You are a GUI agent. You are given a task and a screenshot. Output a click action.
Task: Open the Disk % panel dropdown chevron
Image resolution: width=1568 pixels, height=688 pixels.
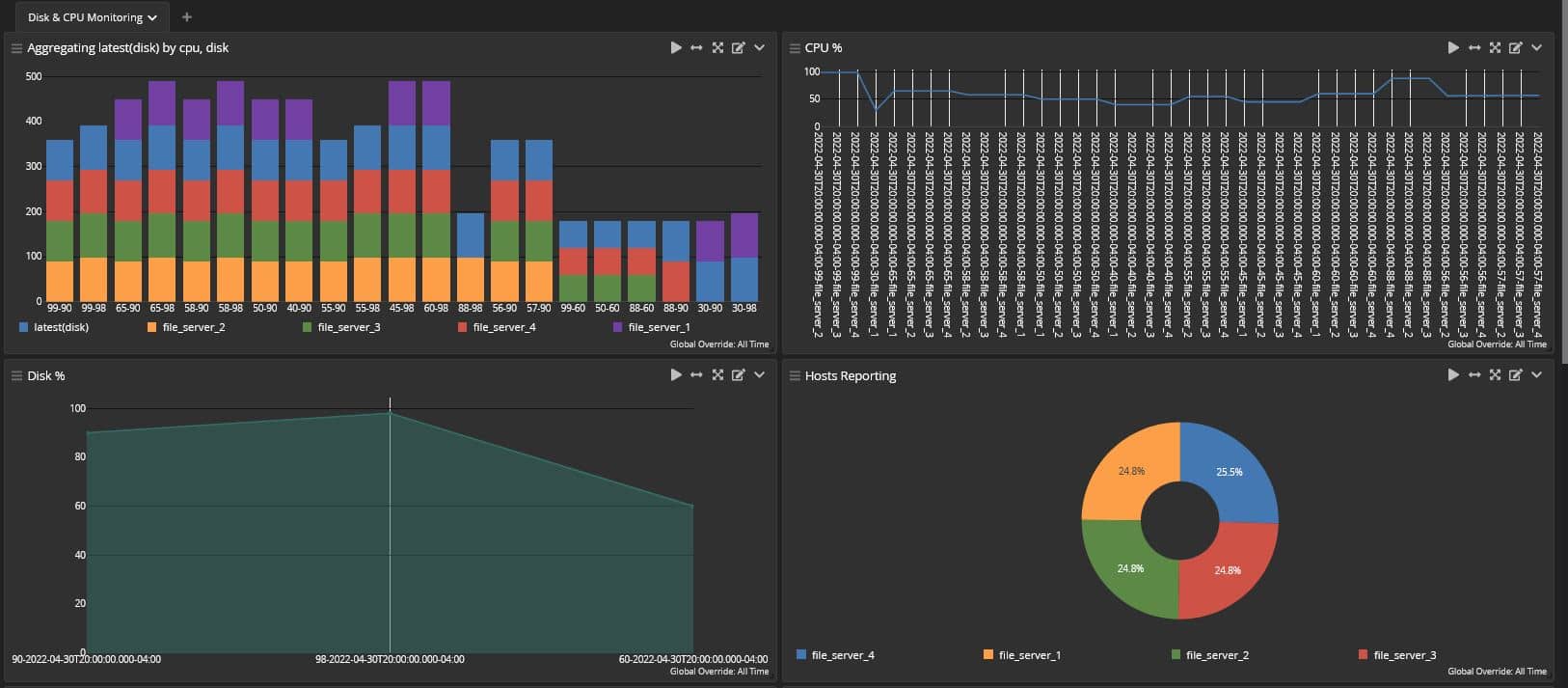[x=759, y=375]
